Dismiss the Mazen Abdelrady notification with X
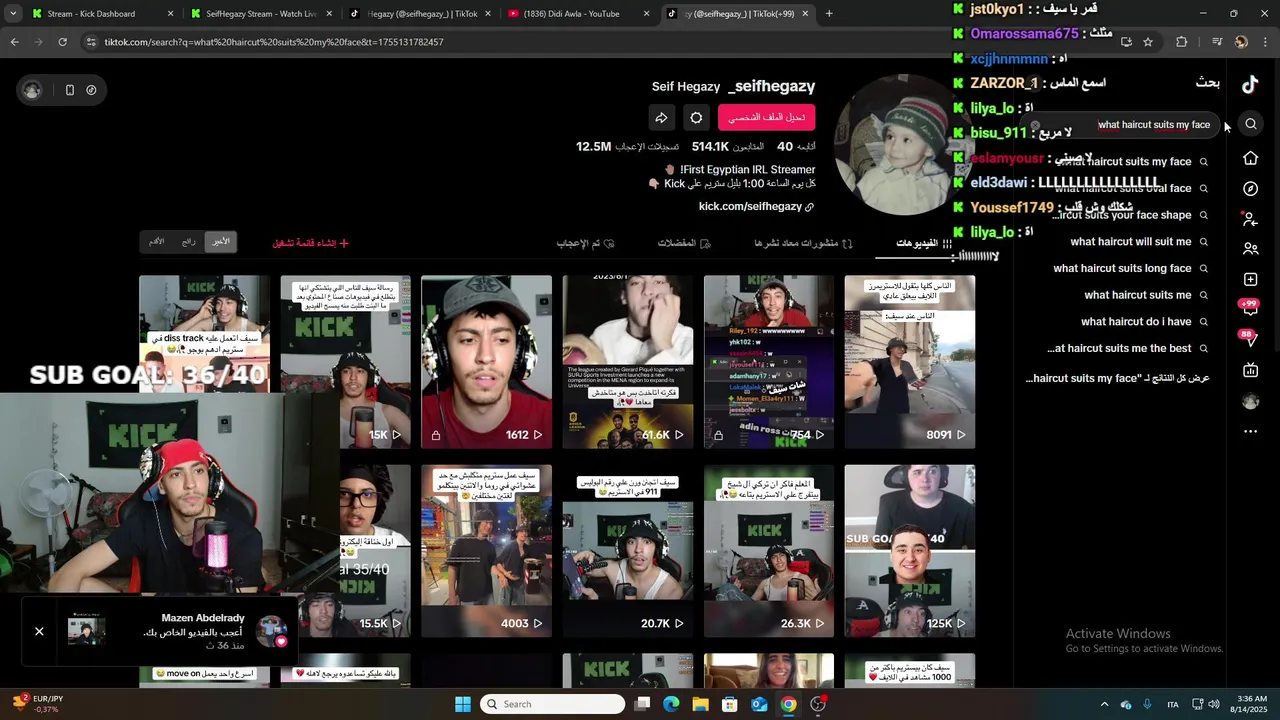1280x720 pixels. pos(39,631)
